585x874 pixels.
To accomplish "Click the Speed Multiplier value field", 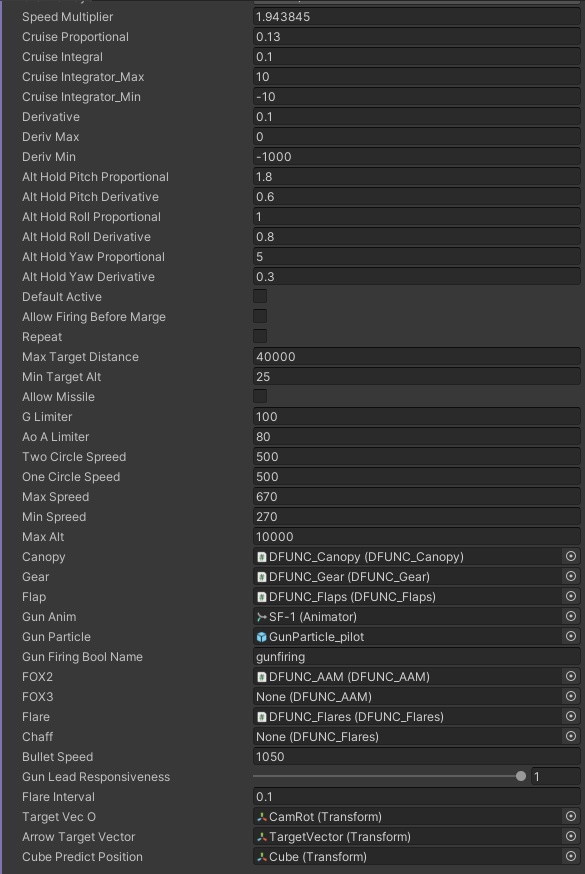I will 417,17.
